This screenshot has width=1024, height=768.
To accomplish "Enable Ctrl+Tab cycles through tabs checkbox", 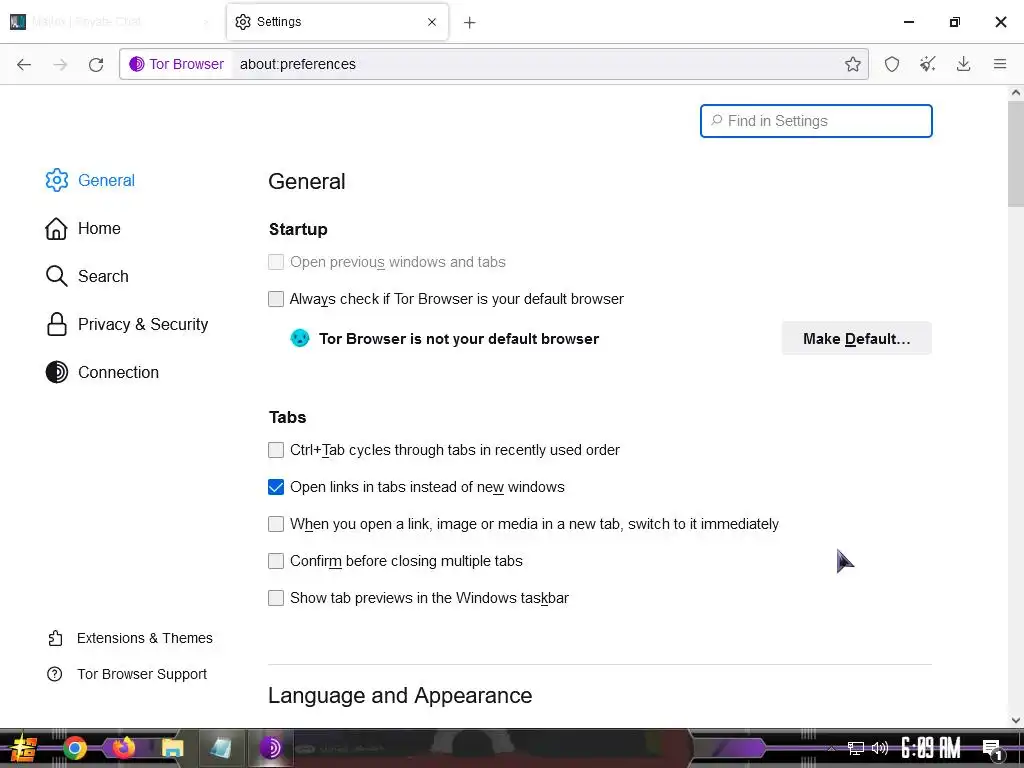I will tap(276, 450).
